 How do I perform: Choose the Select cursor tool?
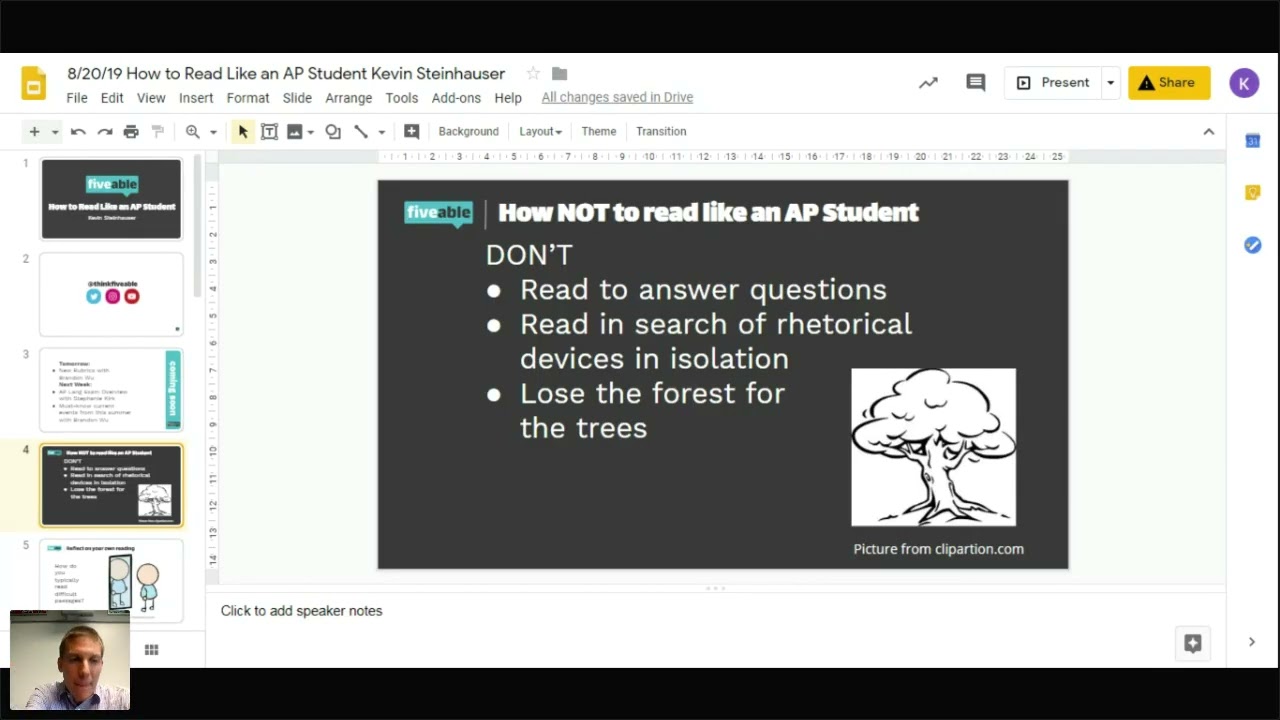pyautogui.click(x=243, y=131)
